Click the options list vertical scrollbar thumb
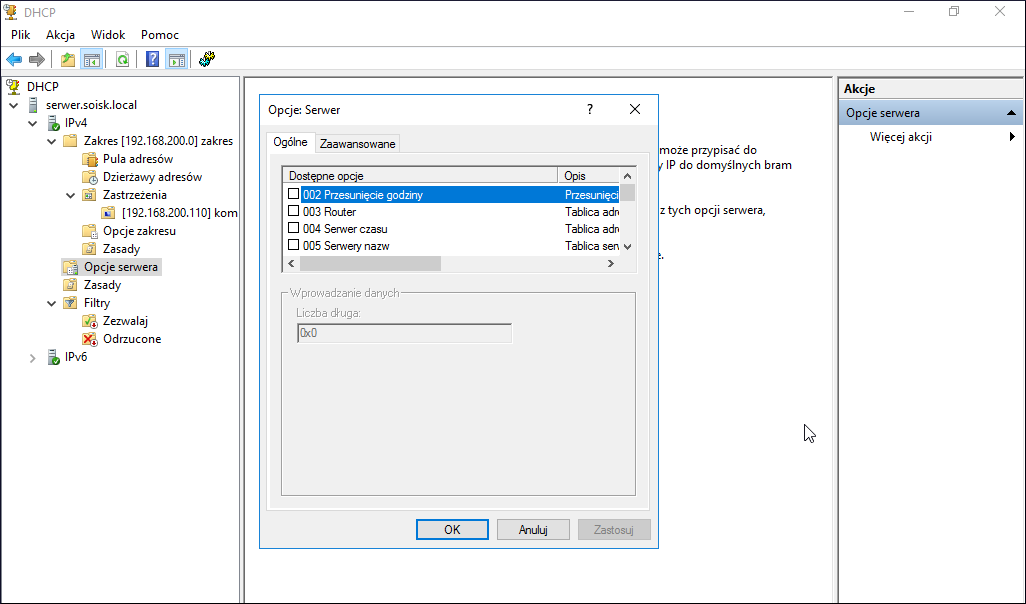The image size is (1026, 604). pyautogui.click(x=628, y=193)
